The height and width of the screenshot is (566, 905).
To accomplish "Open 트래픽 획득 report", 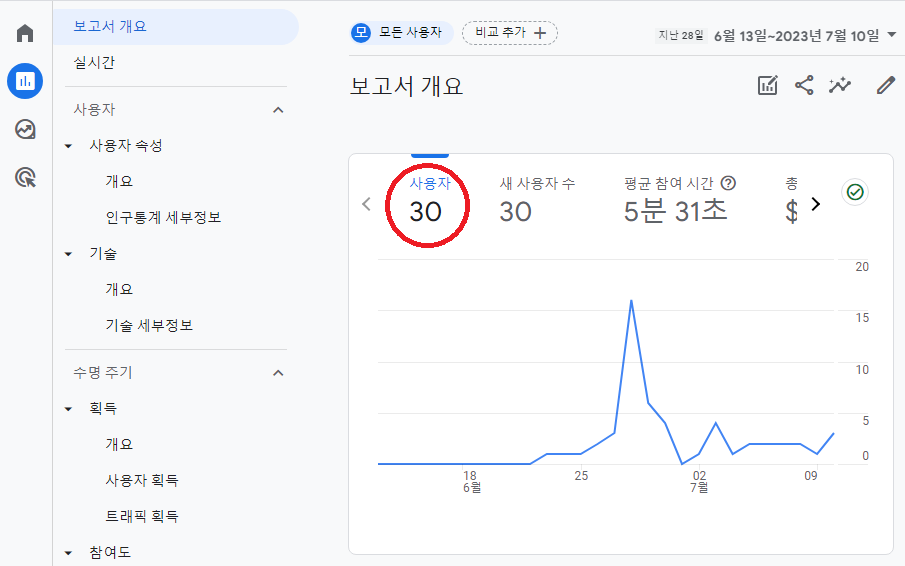I will pos(141,516).
